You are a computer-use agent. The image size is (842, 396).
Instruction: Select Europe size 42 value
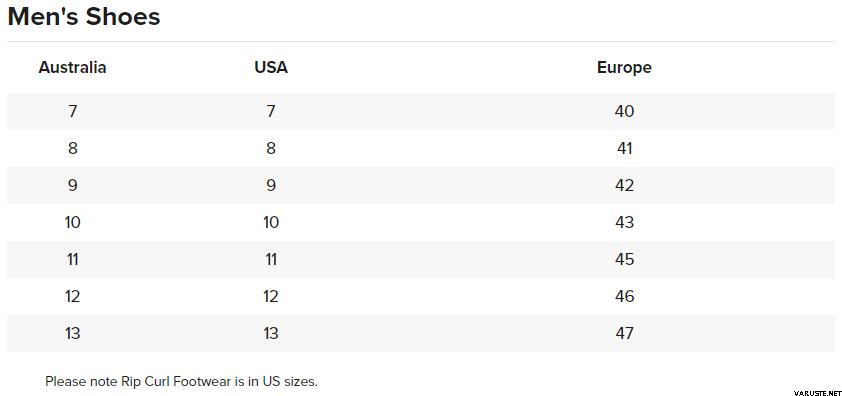point(625,185)
